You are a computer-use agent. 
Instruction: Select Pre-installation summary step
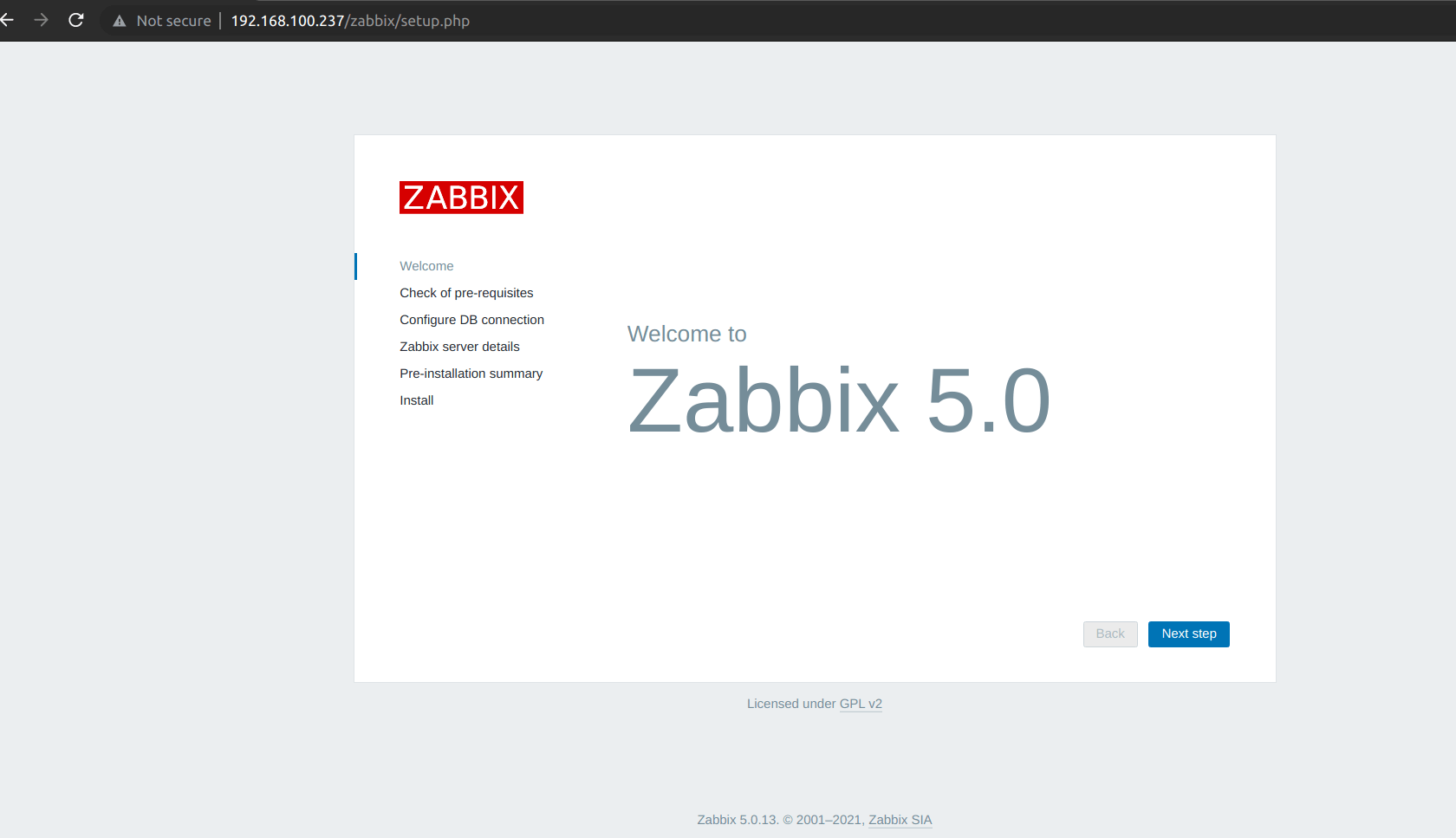(x=471, y=374)
